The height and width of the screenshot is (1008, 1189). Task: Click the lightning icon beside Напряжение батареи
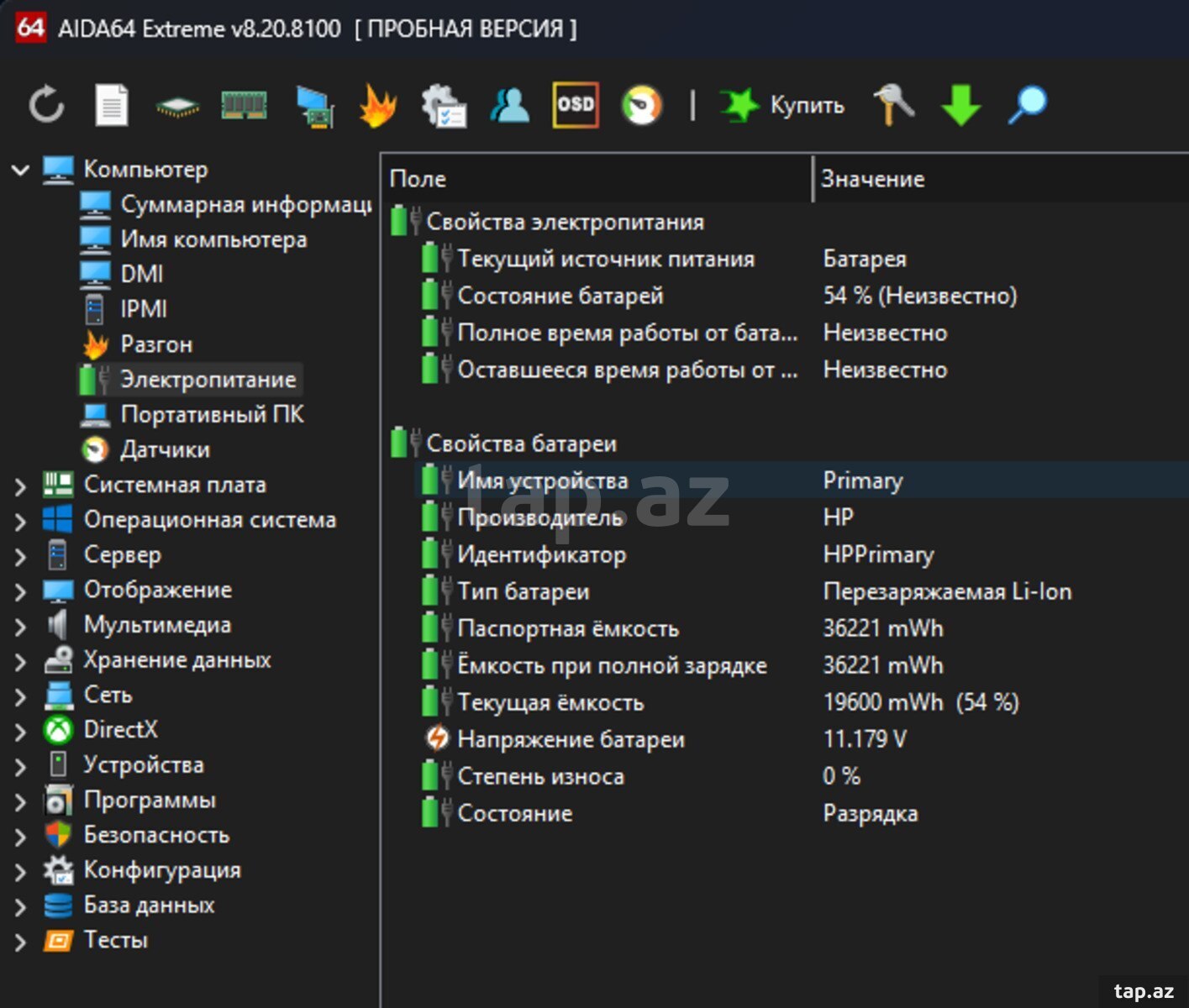tap(437, 739)
